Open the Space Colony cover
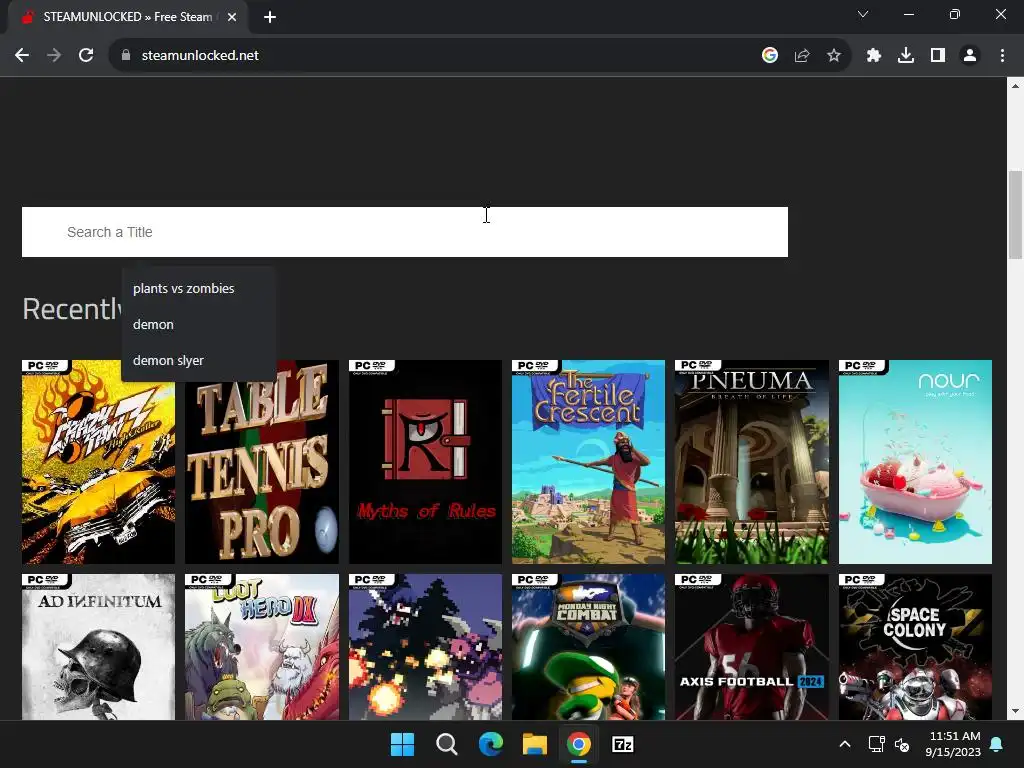 915,647
